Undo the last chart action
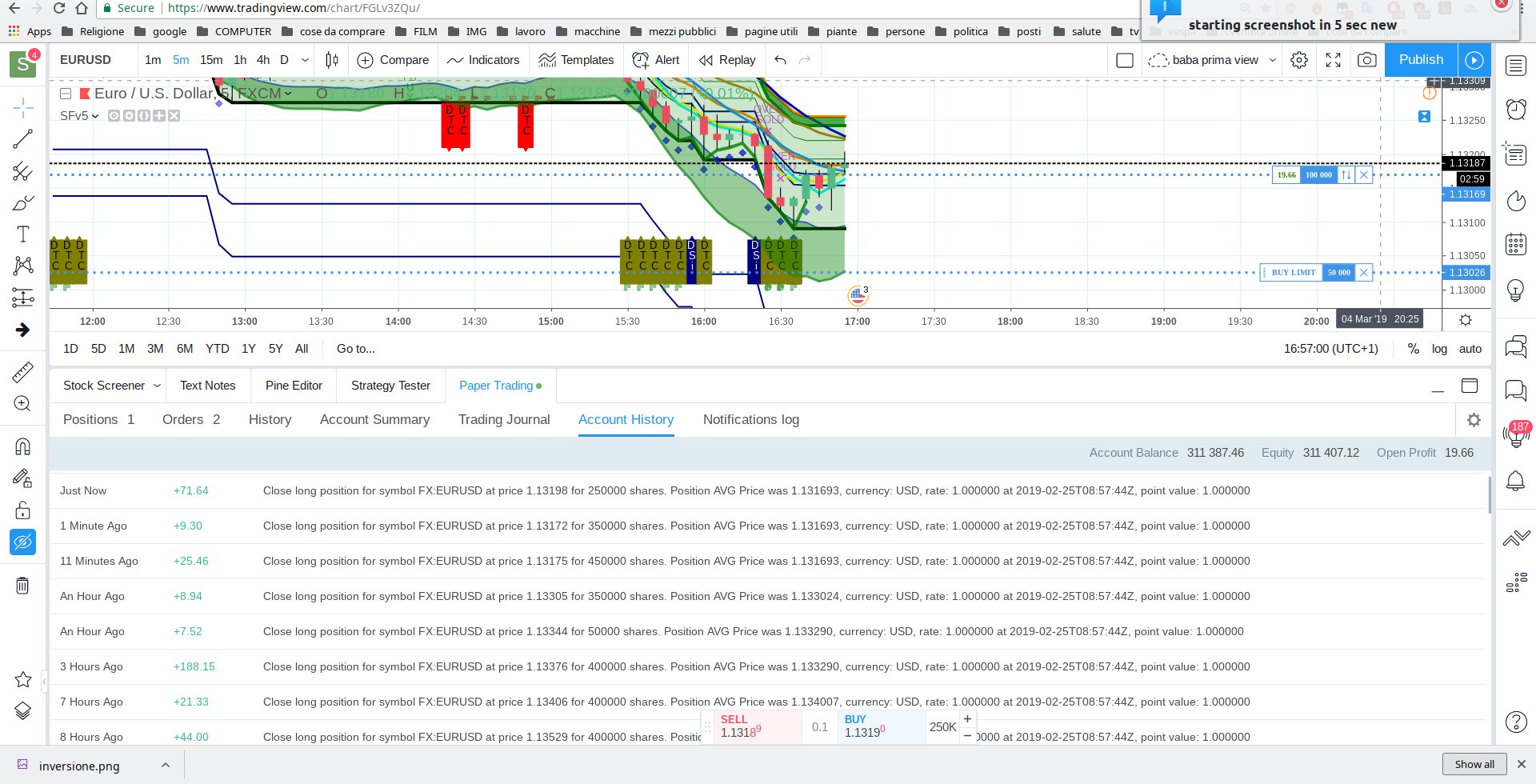This screenshot has width=1536, height=784. [x=781, y=60]
